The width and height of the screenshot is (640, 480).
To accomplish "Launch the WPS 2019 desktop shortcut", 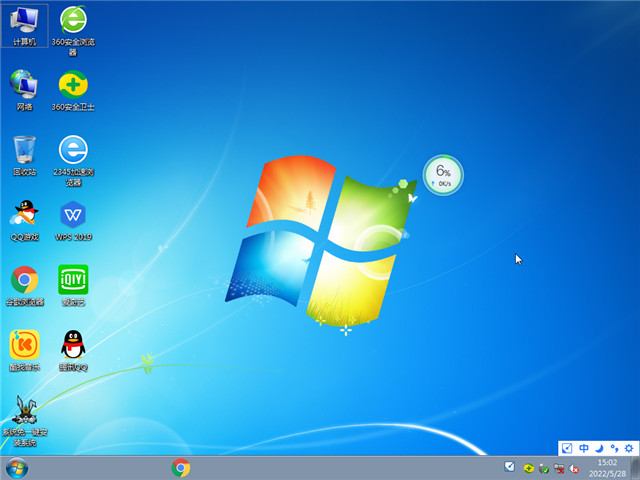I will pos(73,220).
